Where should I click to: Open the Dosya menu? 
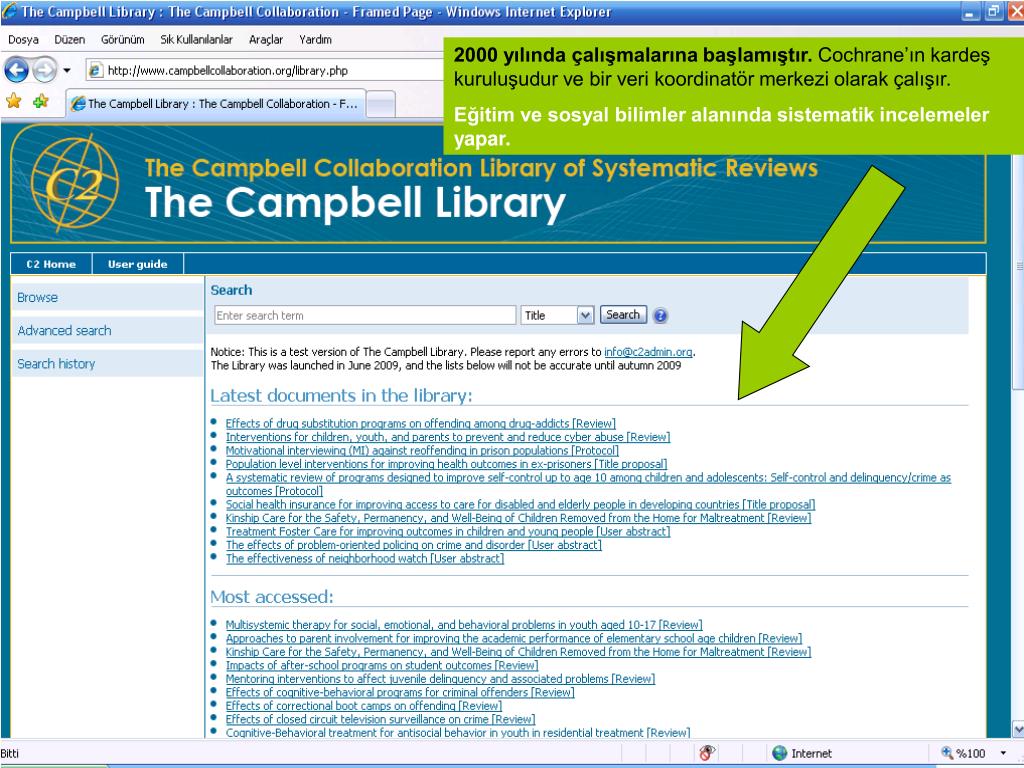[x=24, y=40]
